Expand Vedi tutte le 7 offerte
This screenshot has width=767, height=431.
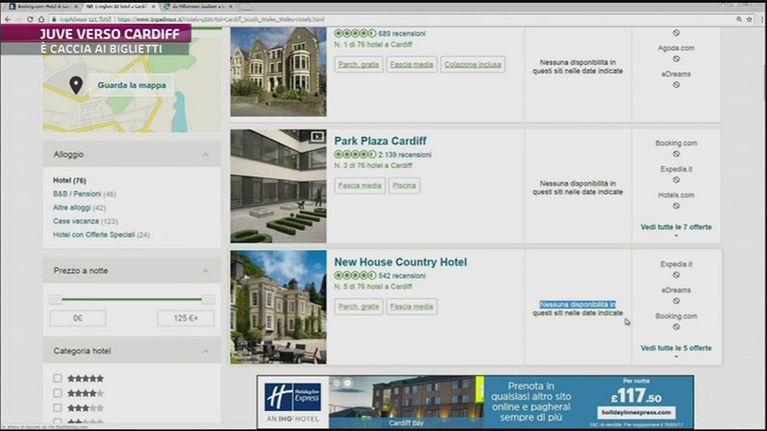point(676,227)
